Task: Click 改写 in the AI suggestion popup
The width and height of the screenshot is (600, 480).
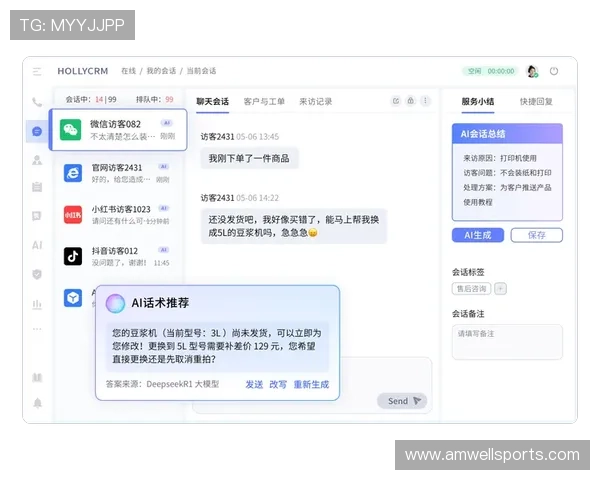Action: [x=278, y=384]
